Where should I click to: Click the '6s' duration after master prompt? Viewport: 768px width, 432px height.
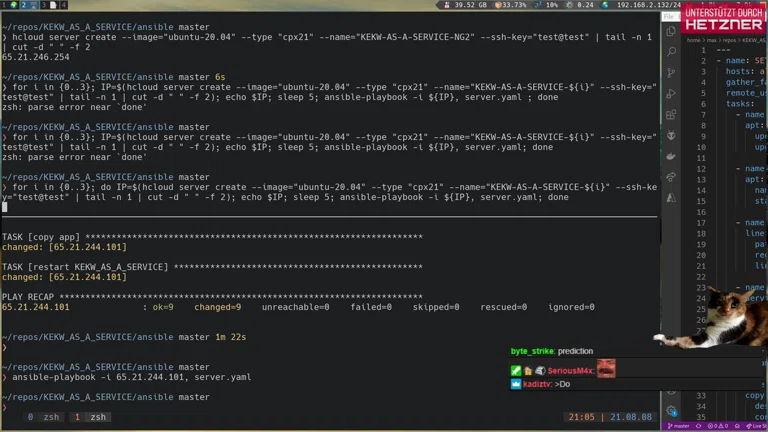220,77
